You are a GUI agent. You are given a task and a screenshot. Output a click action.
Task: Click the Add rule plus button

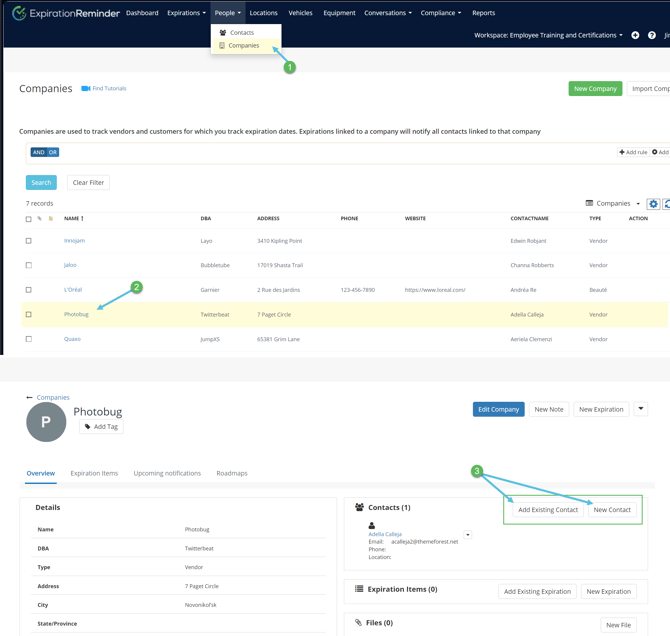tap(633, 152)
